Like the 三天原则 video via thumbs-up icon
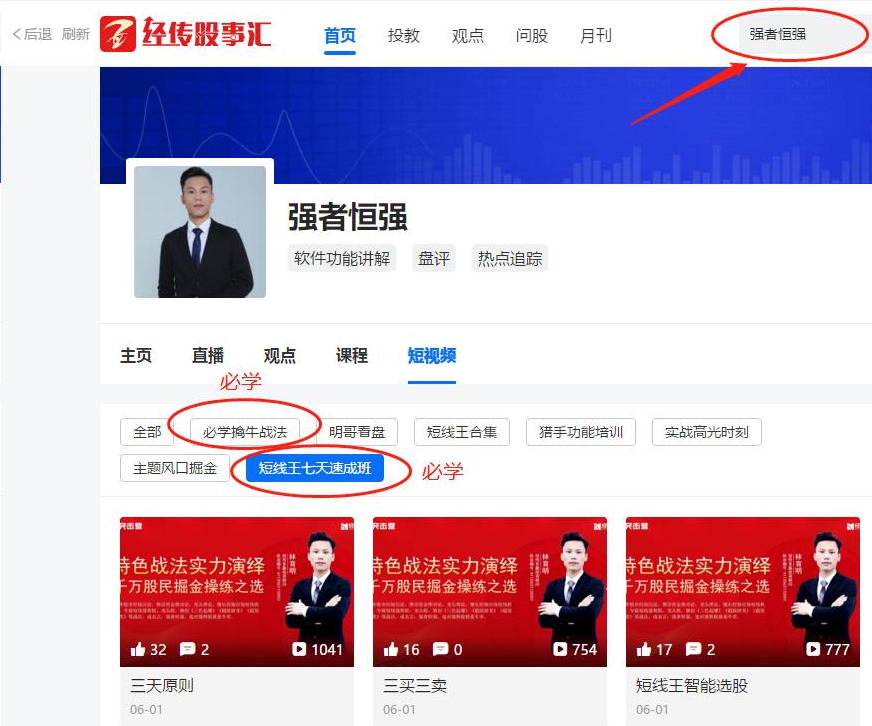 coord(138,649)
